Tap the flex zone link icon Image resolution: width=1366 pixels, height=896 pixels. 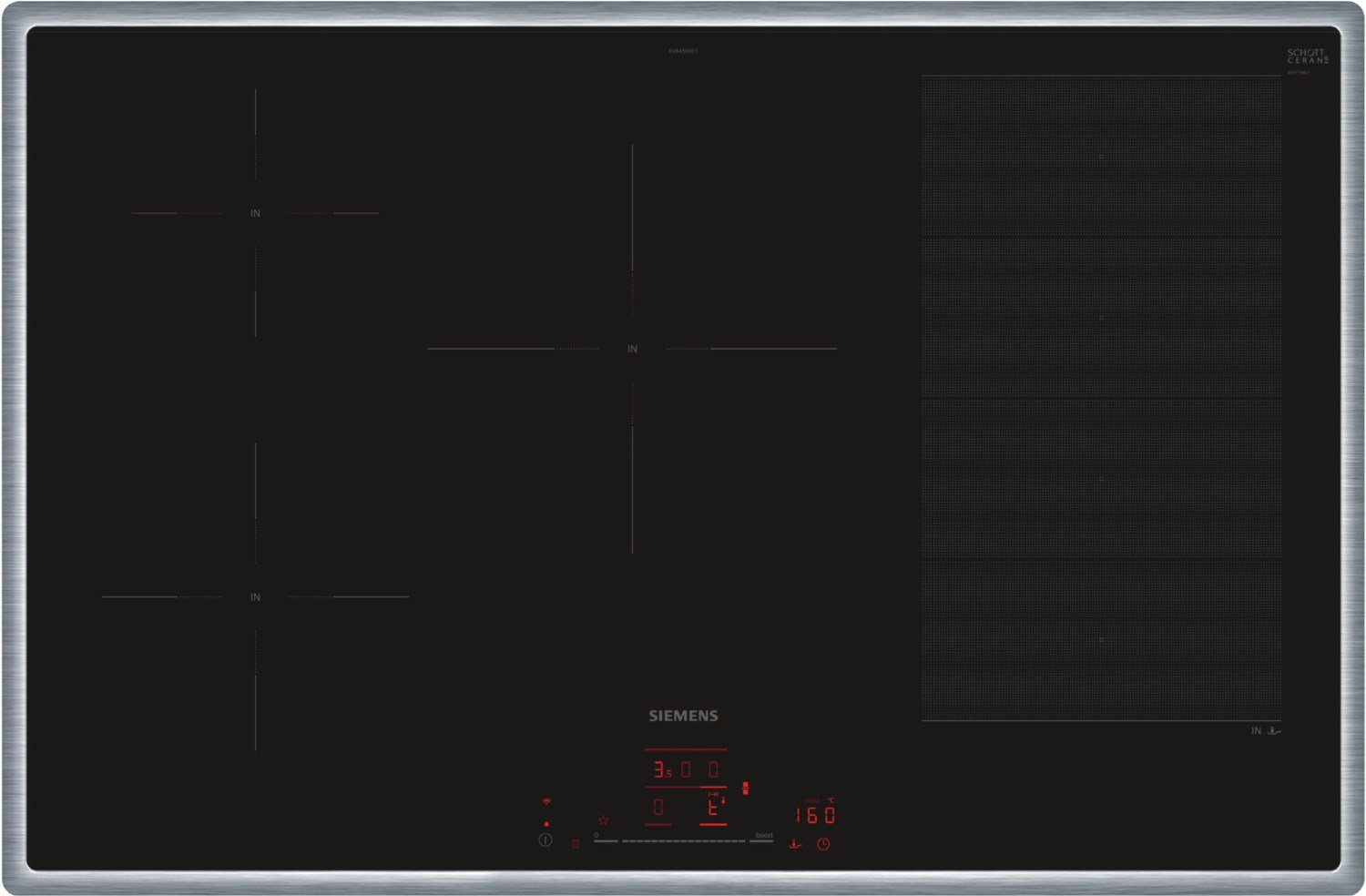pyautogui.click(x=746, y=788)
